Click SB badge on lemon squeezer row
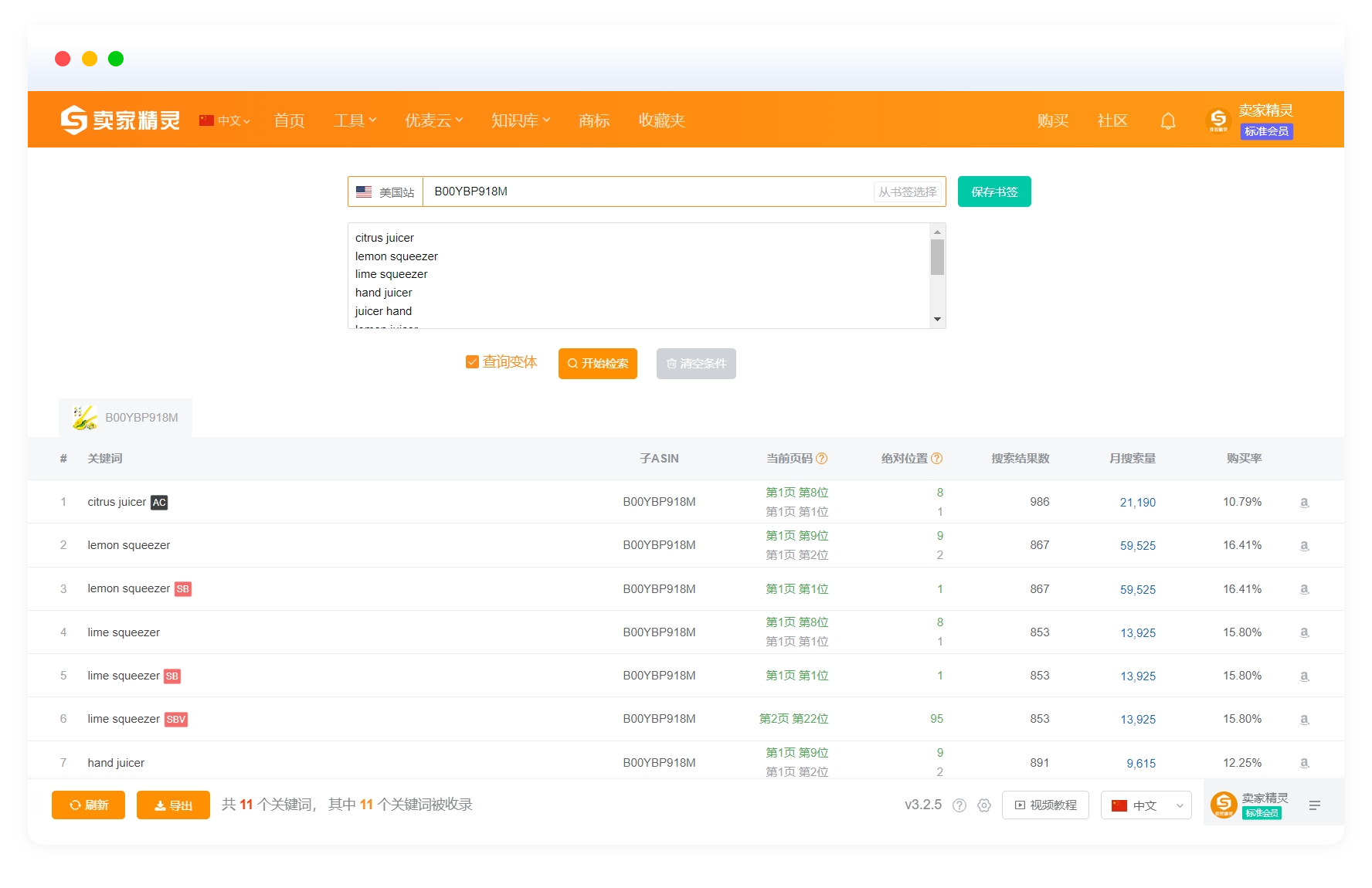Image resolution: width=1372 pixels, height=888 pixels. click(183, 589)
